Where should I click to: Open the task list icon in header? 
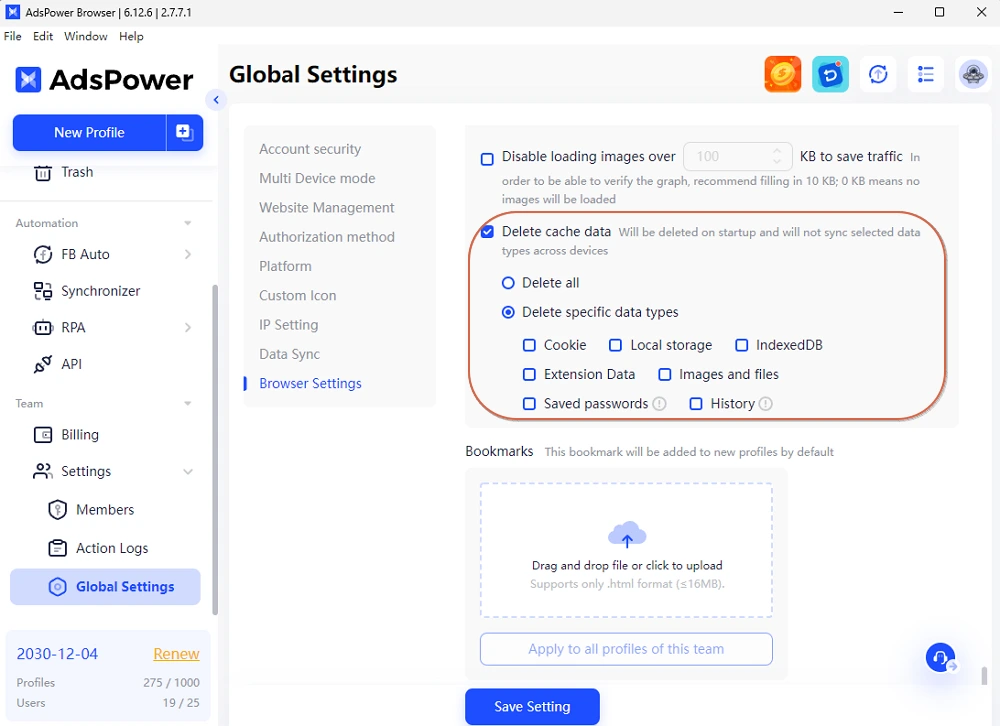[x=925, y=75]
